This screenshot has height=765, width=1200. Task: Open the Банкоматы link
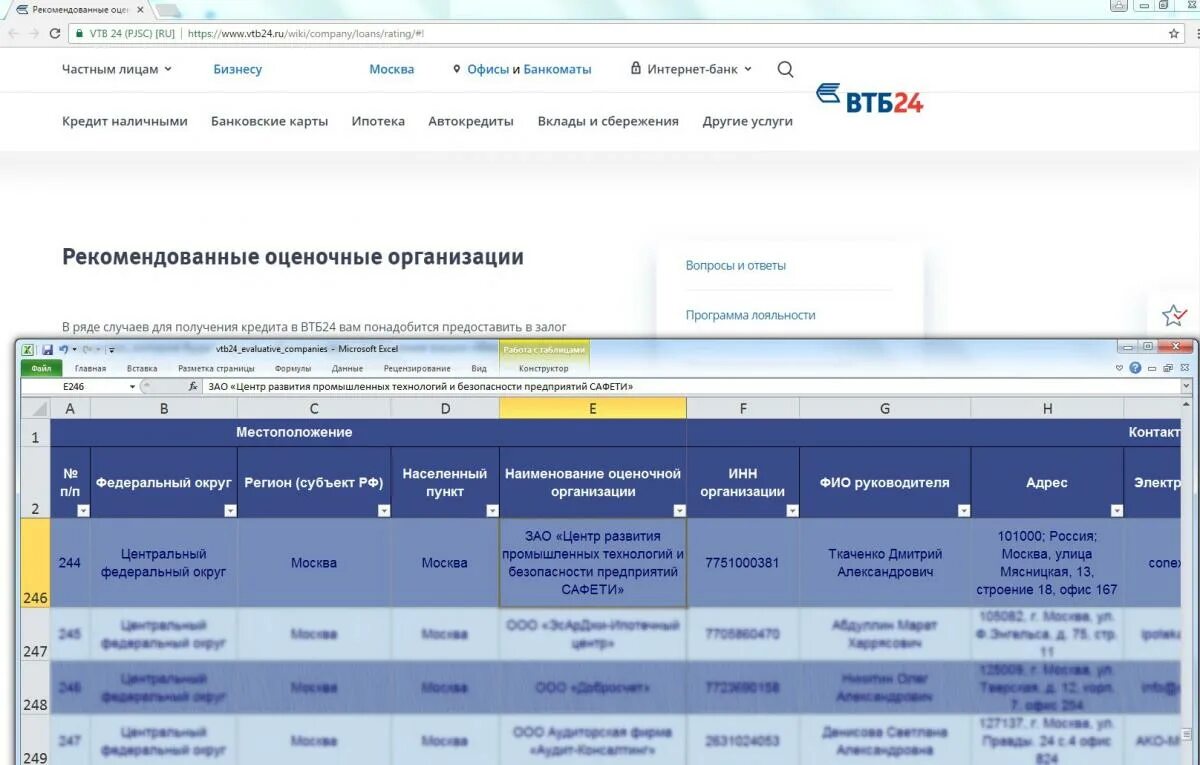pos(557,69)
